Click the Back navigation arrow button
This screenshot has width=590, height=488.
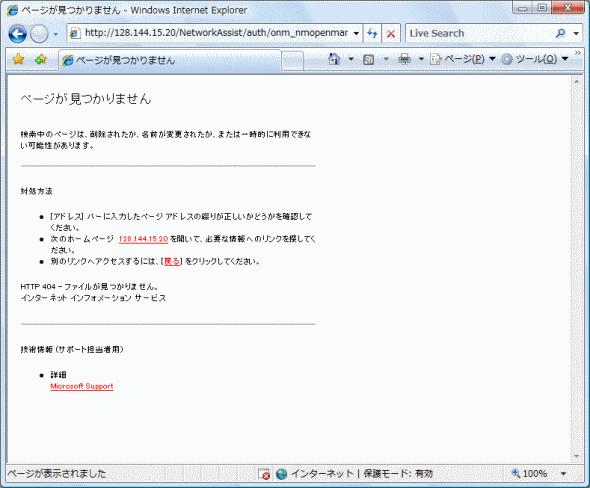click(x=17, y=34)
